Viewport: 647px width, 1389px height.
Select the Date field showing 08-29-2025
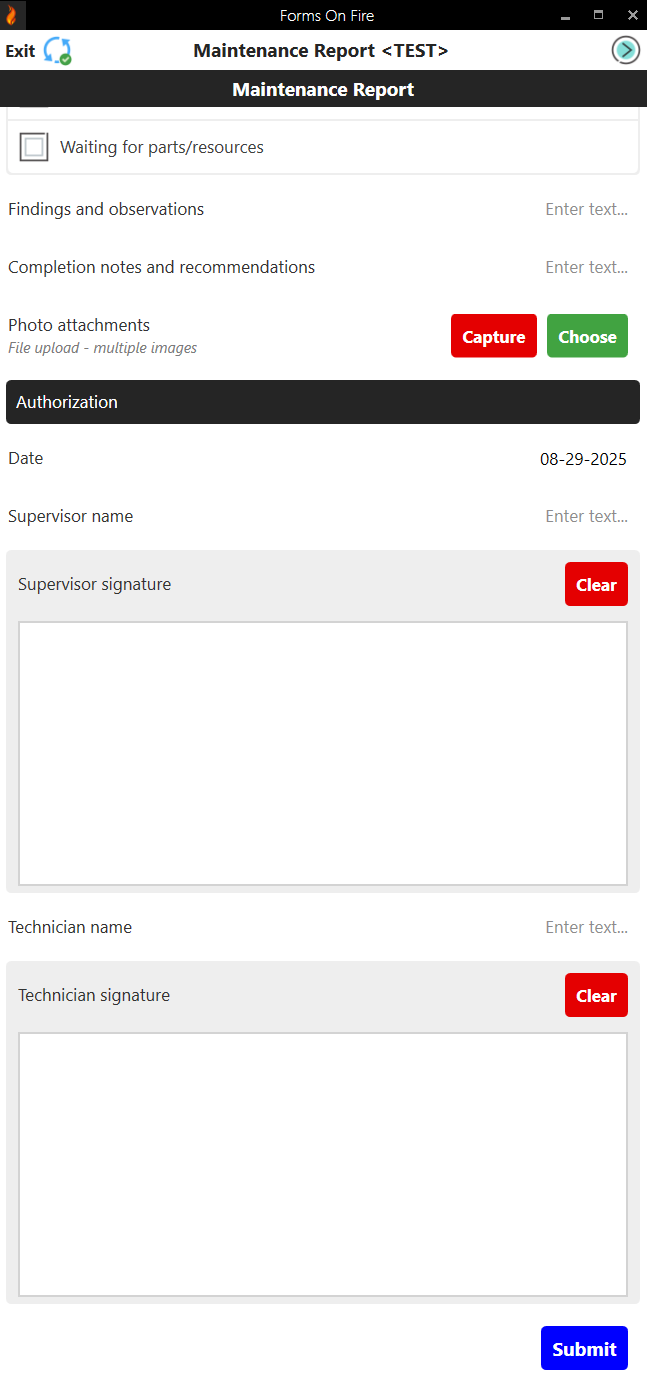click(x=583, y=459)
